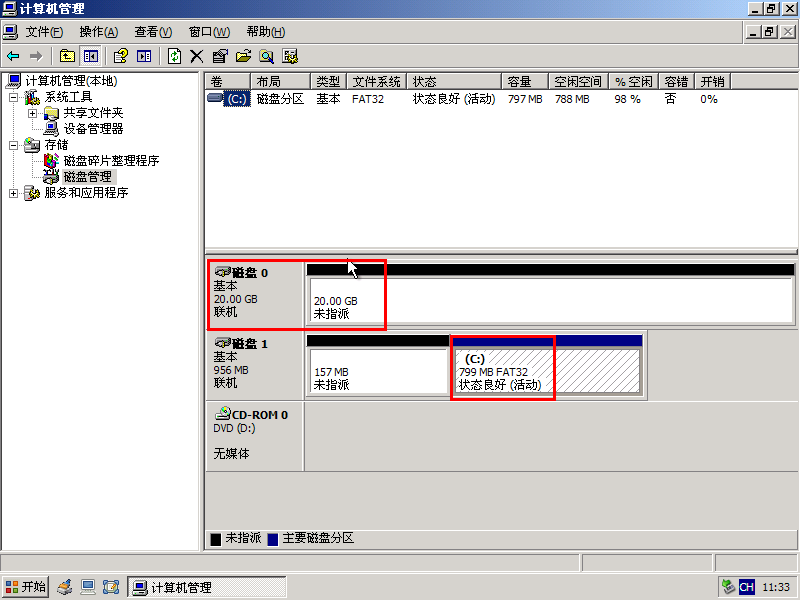Open Properties toolbar icon
800x600 pixels.
(220, 56)
